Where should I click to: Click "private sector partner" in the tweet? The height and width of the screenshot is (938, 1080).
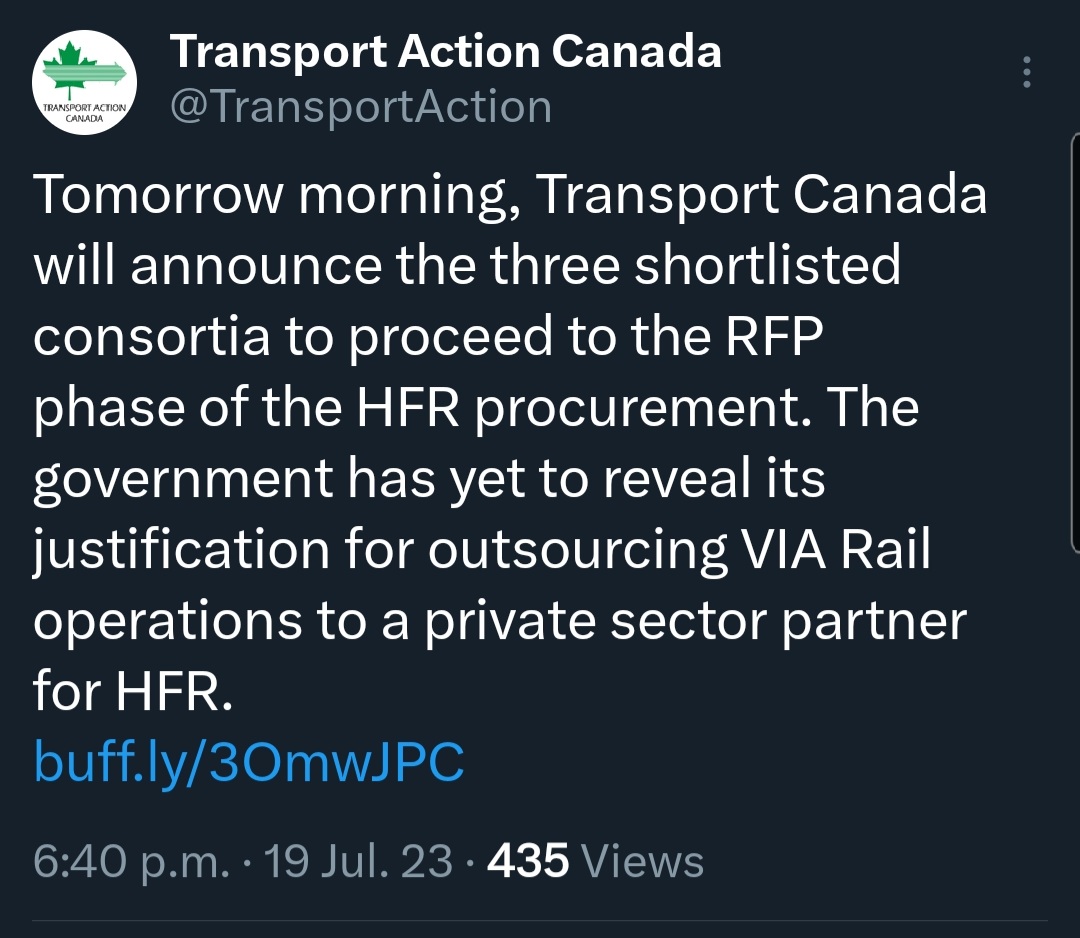pyautogui.click(x=694, y=621)
